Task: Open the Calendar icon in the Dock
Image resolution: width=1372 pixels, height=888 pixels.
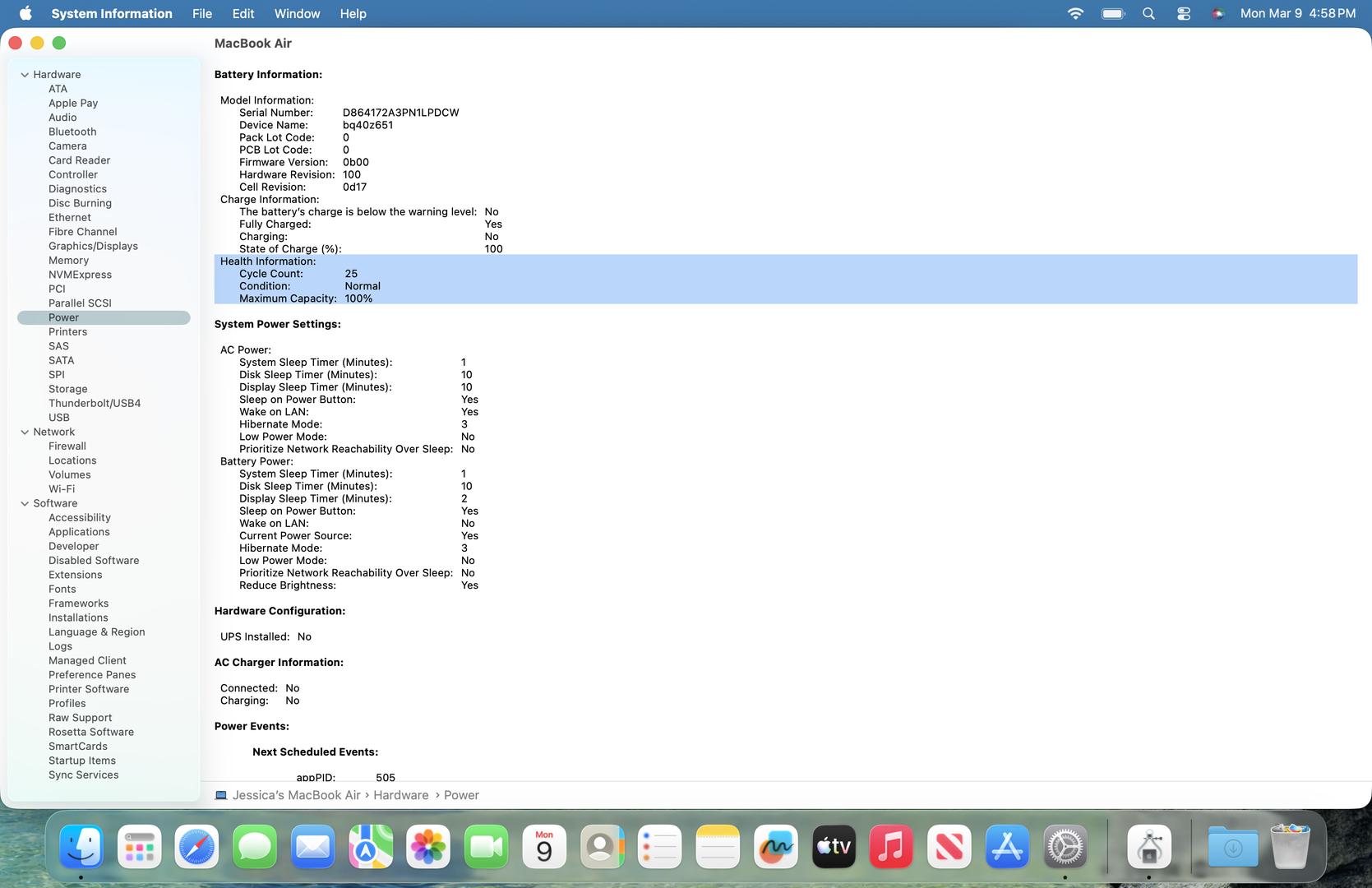Action: pos(544,846)
